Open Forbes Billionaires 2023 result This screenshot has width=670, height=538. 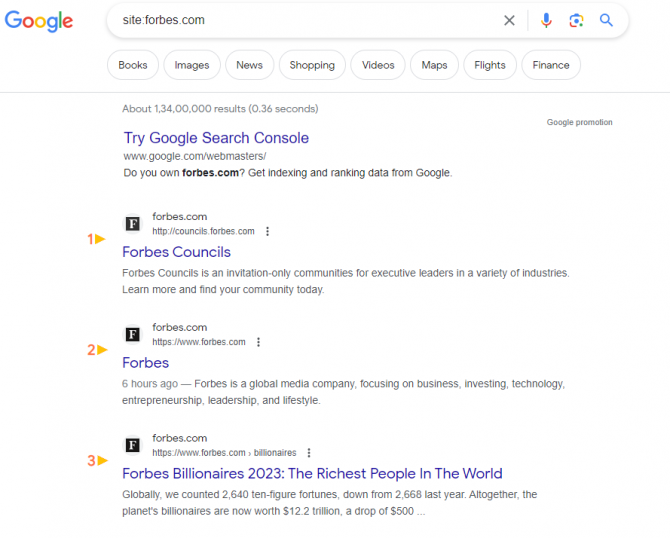coord(312,473)
